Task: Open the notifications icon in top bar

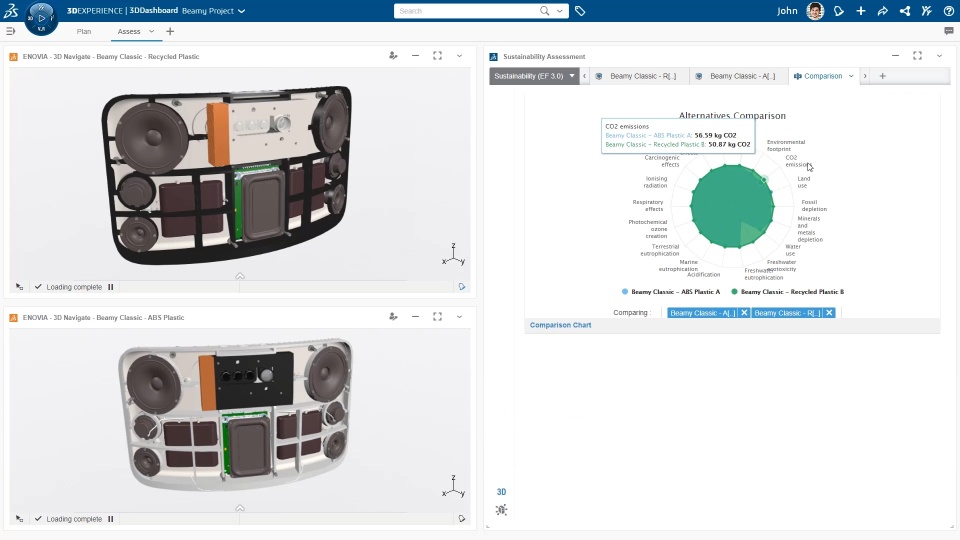Action: click(839, 11)
